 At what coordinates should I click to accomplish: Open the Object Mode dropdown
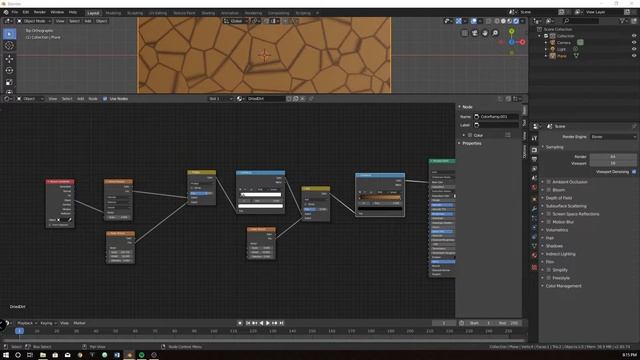pyautogui.click(x=34, y=21)
